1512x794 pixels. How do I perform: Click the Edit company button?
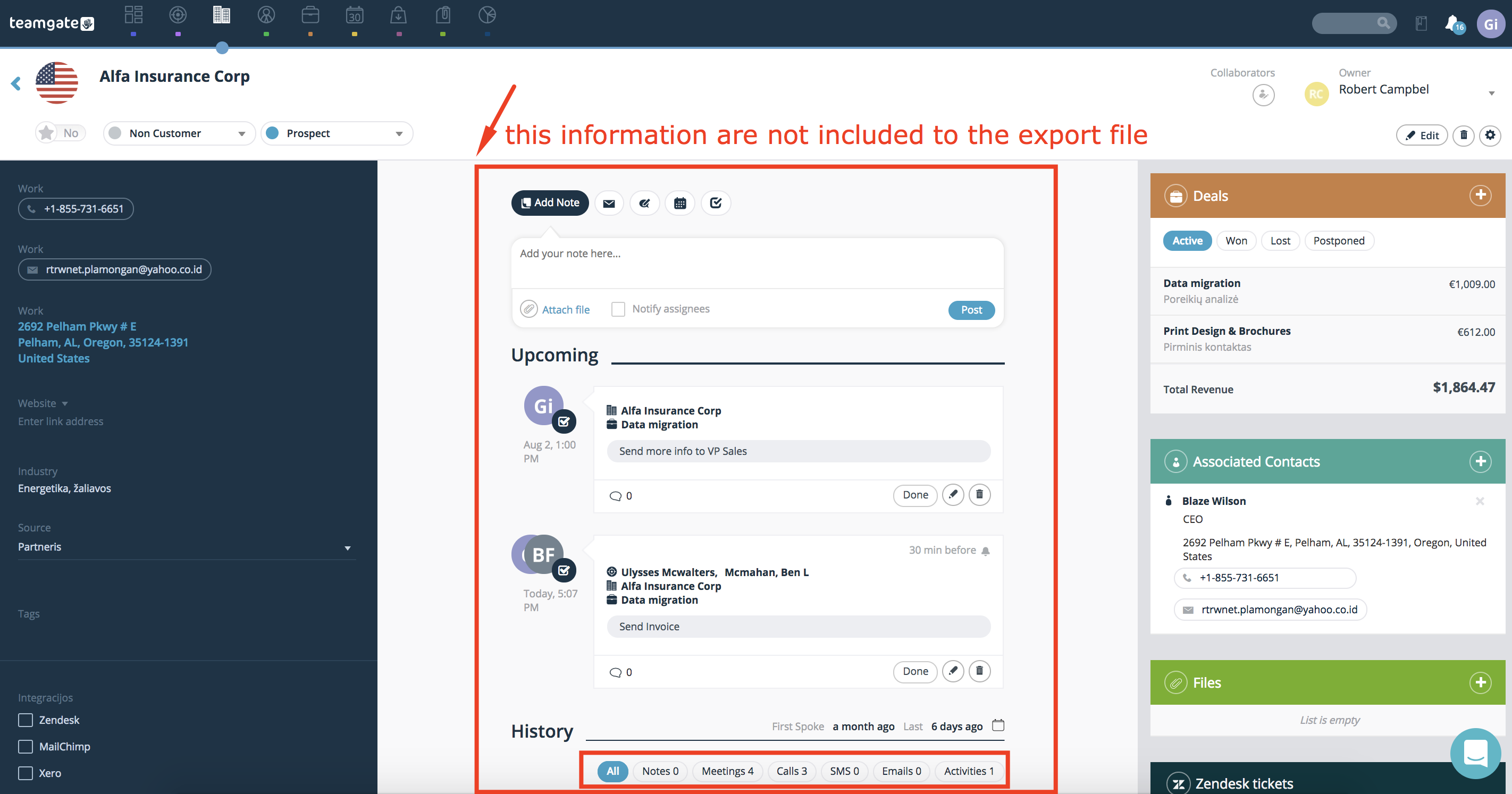pos(1421,136)
